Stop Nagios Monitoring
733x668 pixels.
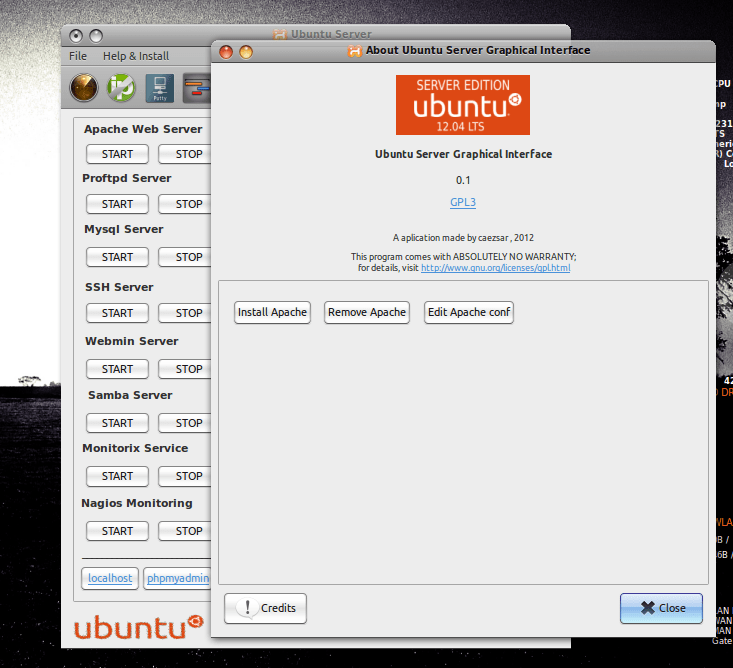click(185, 532)
